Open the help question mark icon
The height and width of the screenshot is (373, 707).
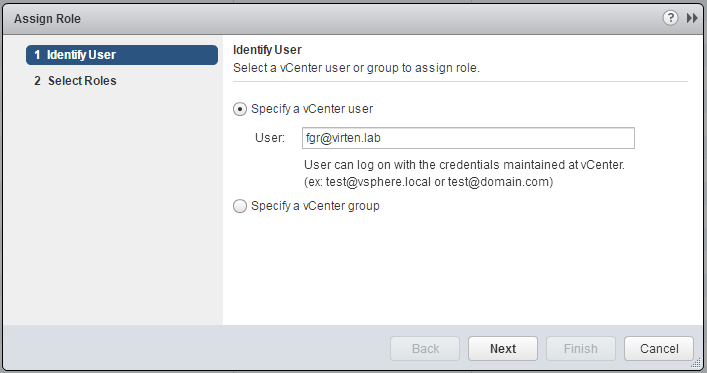click(x=670, y=18)
